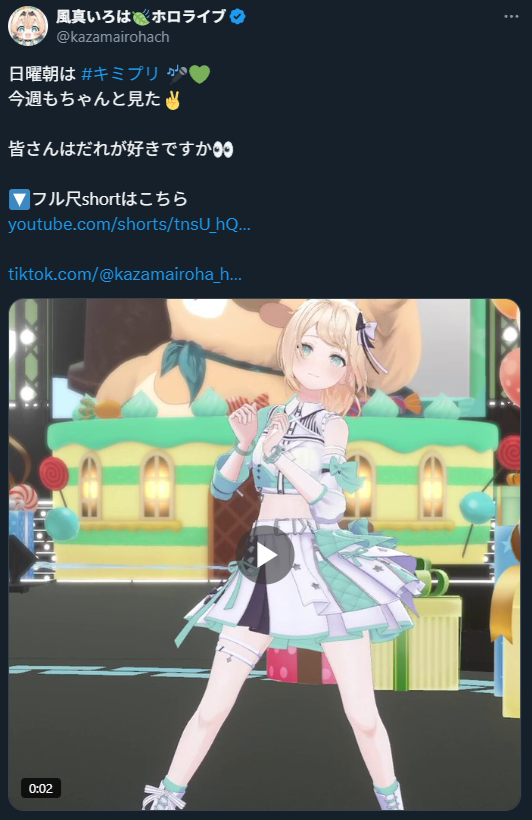This screenshot has width=532, height=820.
Task: Click the ホロライブ text in the name
Action: pyautogui.click(x=189, y=17)
